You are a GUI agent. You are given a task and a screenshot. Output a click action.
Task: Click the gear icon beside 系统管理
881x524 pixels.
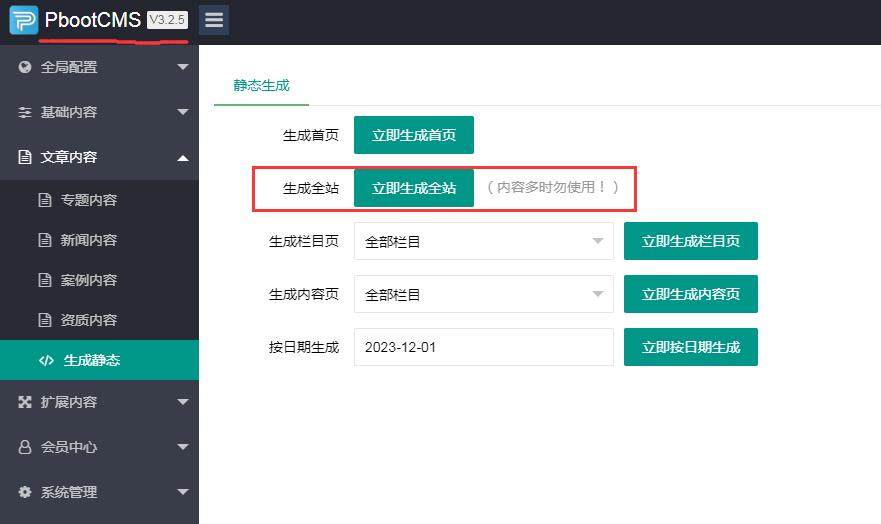(25, 492)
